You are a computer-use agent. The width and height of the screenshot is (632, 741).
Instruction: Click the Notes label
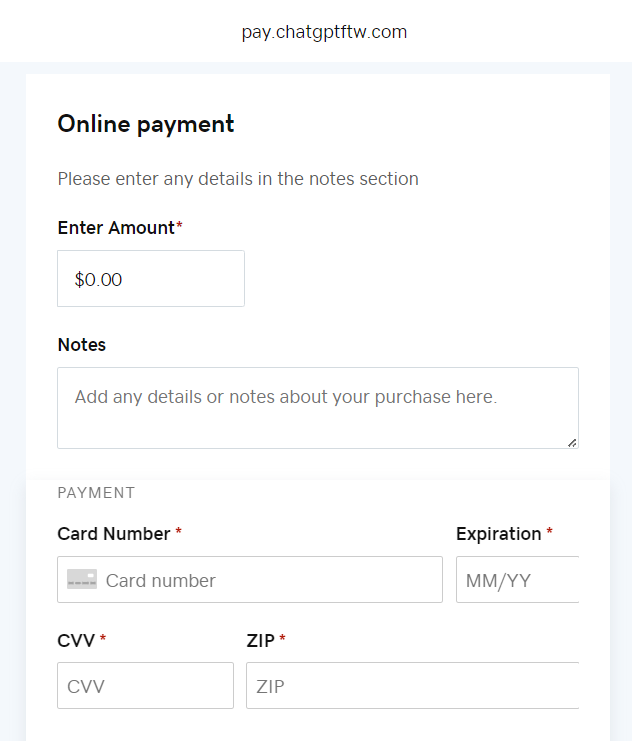pyautogui.click(x=82, y=345)
